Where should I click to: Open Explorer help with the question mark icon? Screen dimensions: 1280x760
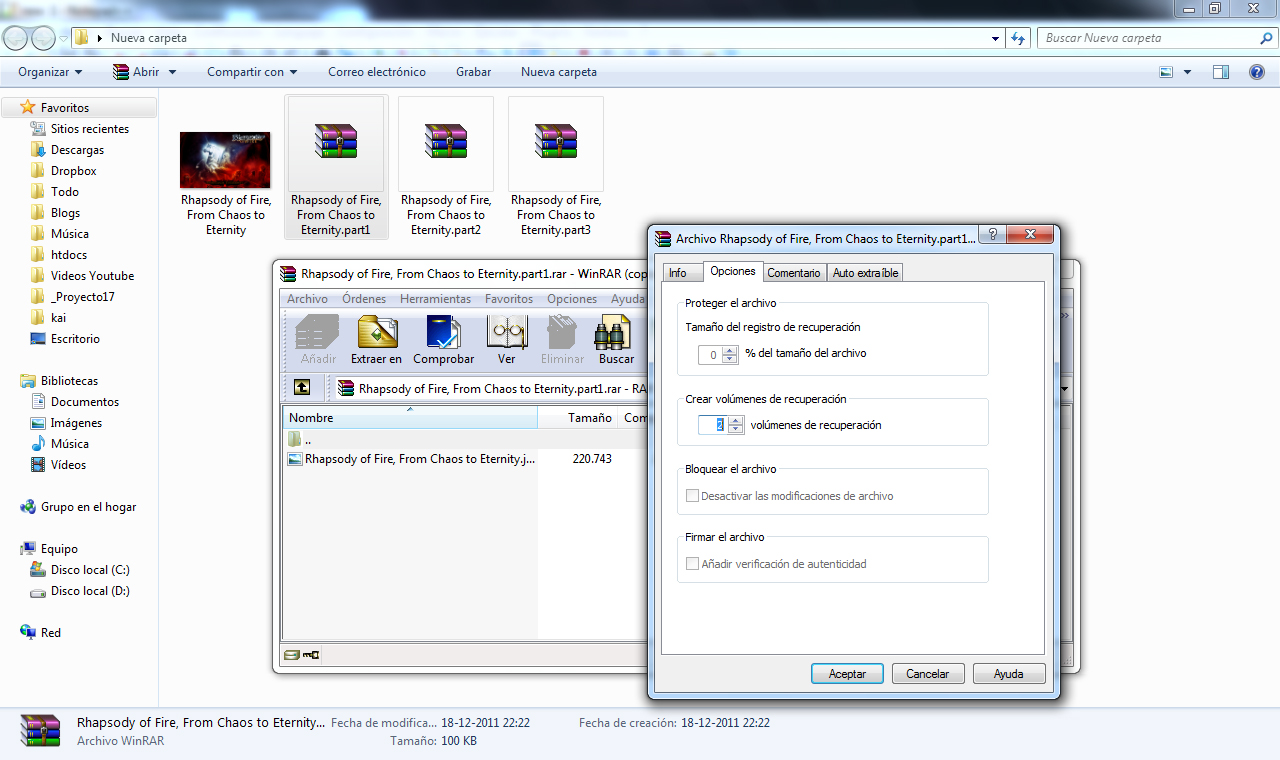click(1257, 72)
